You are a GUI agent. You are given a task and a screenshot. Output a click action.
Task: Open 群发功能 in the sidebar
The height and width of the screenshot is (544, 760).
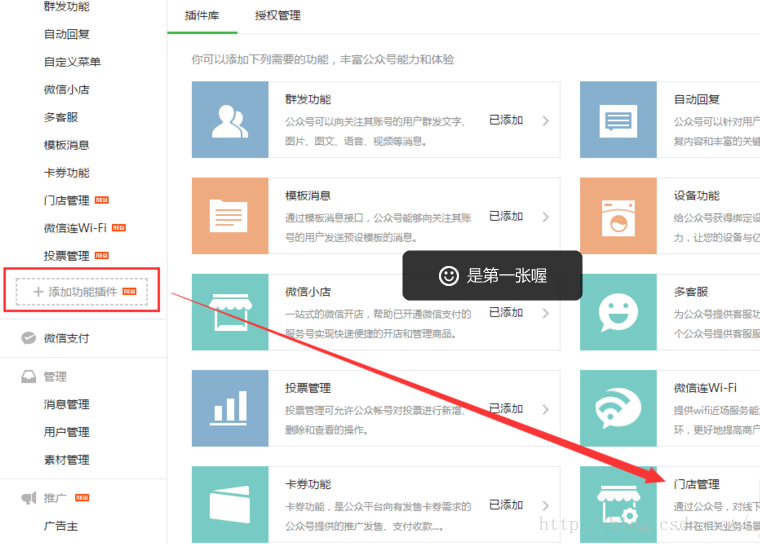66,6
